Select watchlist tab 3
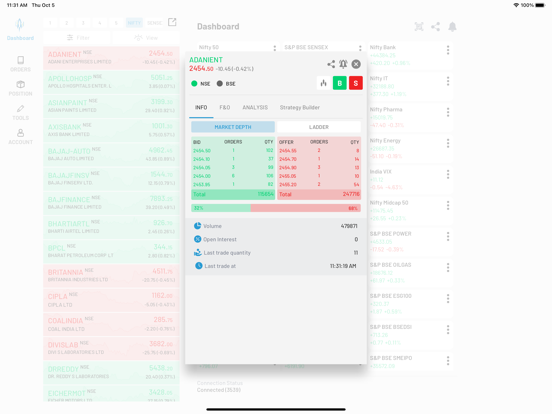This screenshot has width=552, height=414. [x=83, y=23]
